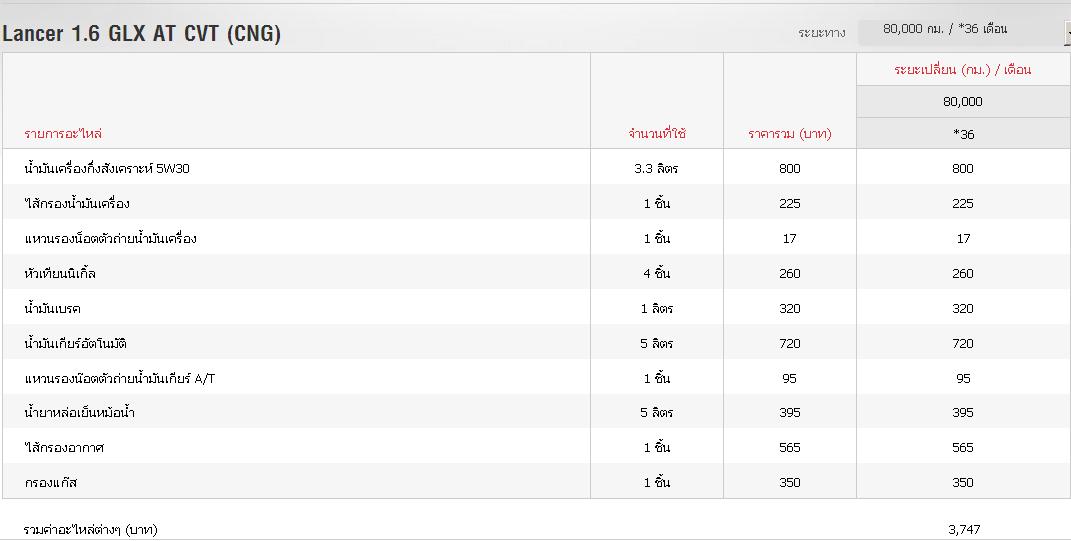Click the 3,747 total parts cost

pyautogui.click(x=963, y=529)
